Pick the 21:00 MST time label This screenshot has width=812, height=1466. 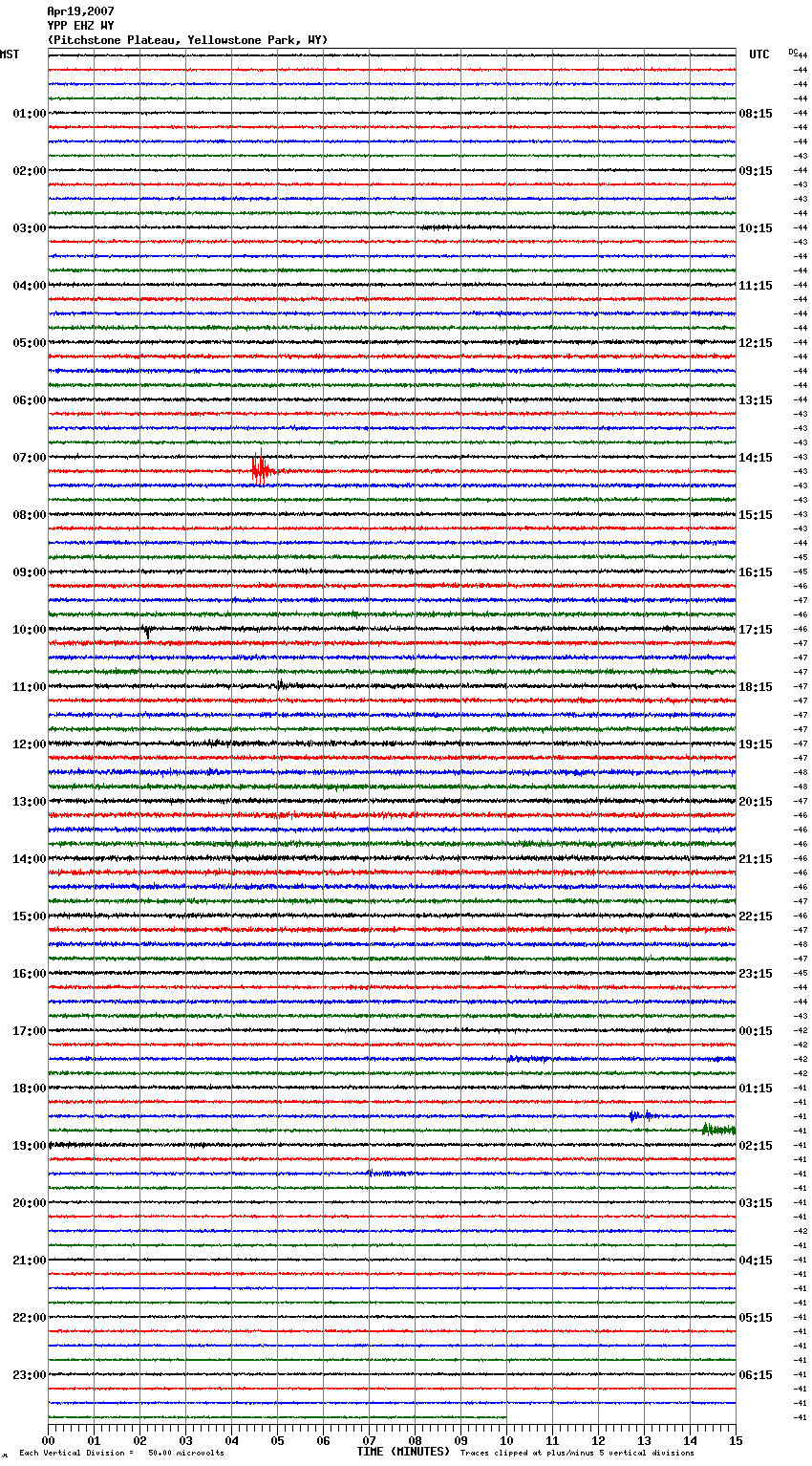pyautogui.click(x=30, y=1261)
